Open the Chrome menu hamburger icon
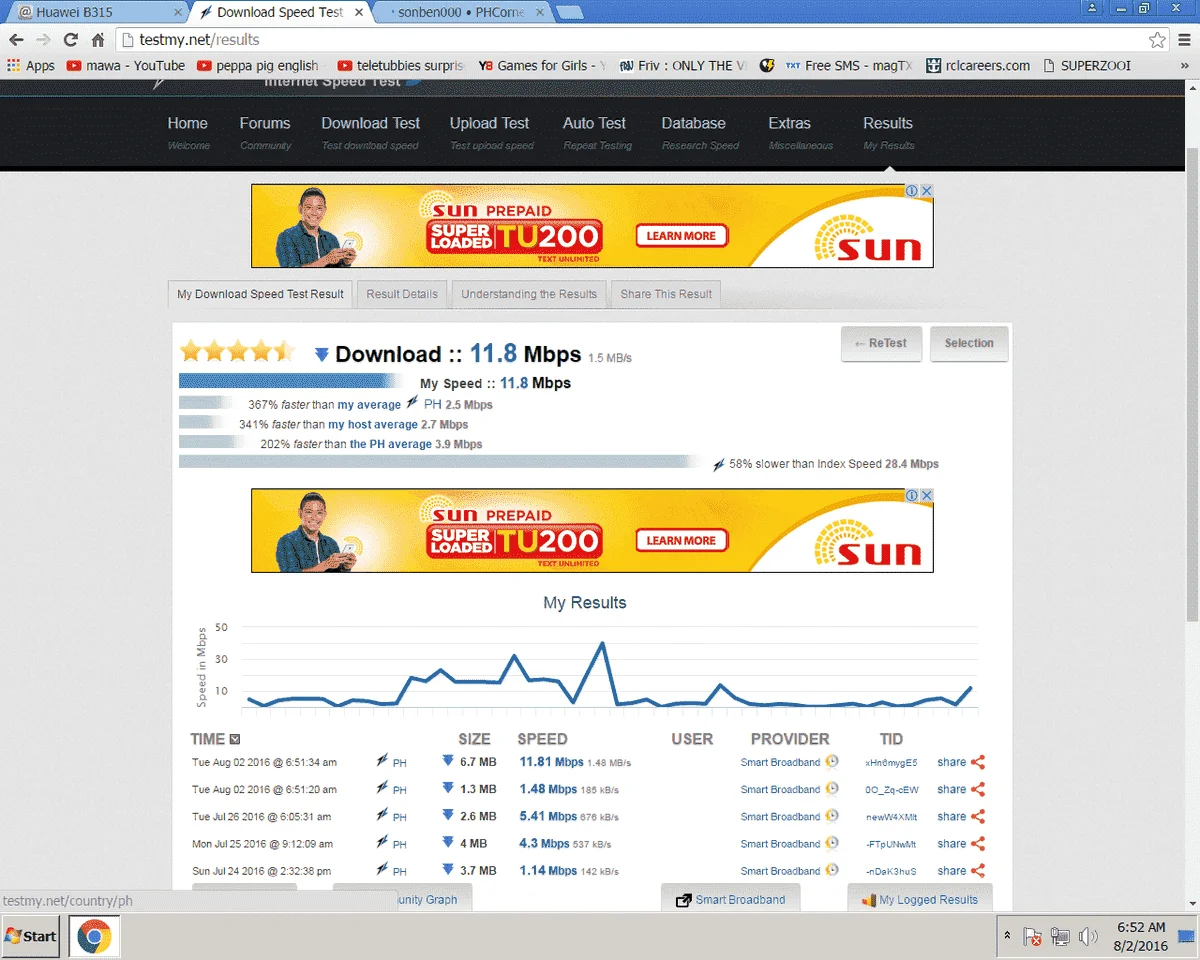Image resolution: width=1200 pixels, height=960 pixels. pyautogui.click(x=1186, y=40)
